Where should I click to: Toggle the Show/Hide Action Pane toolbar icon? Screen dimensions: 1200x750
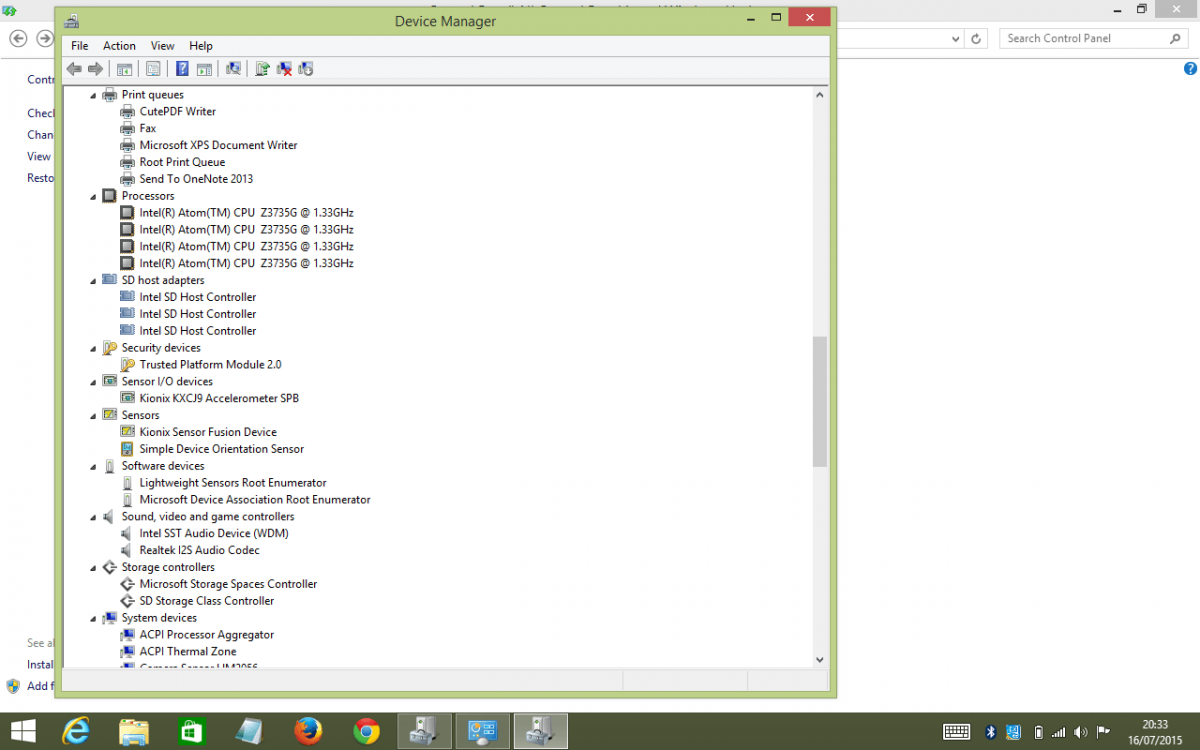(x=204, y=69)
